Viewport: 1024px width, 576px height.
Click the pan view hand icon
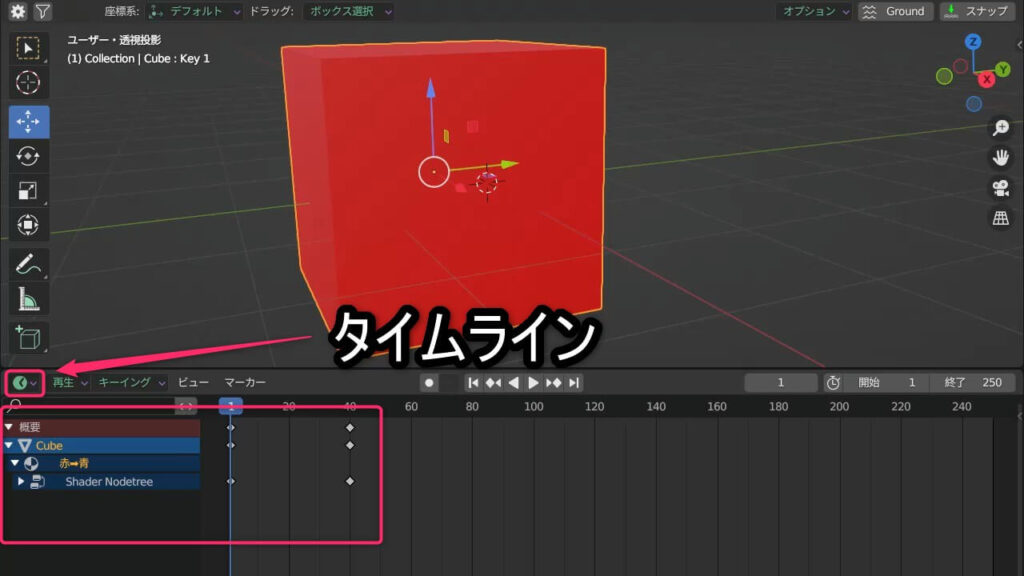(x=1000, y=157)
